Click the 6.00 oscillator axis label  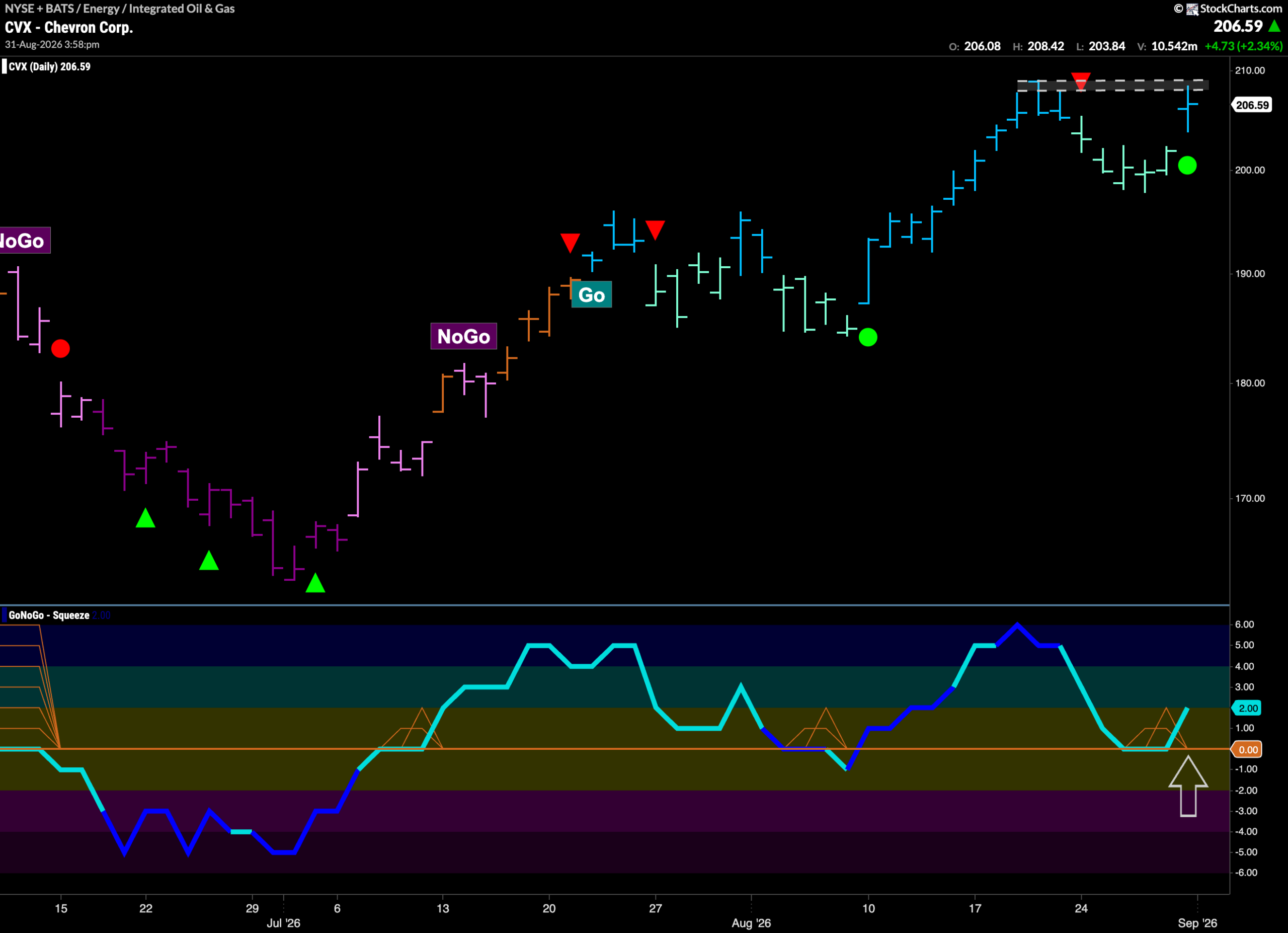point(1244,624)
